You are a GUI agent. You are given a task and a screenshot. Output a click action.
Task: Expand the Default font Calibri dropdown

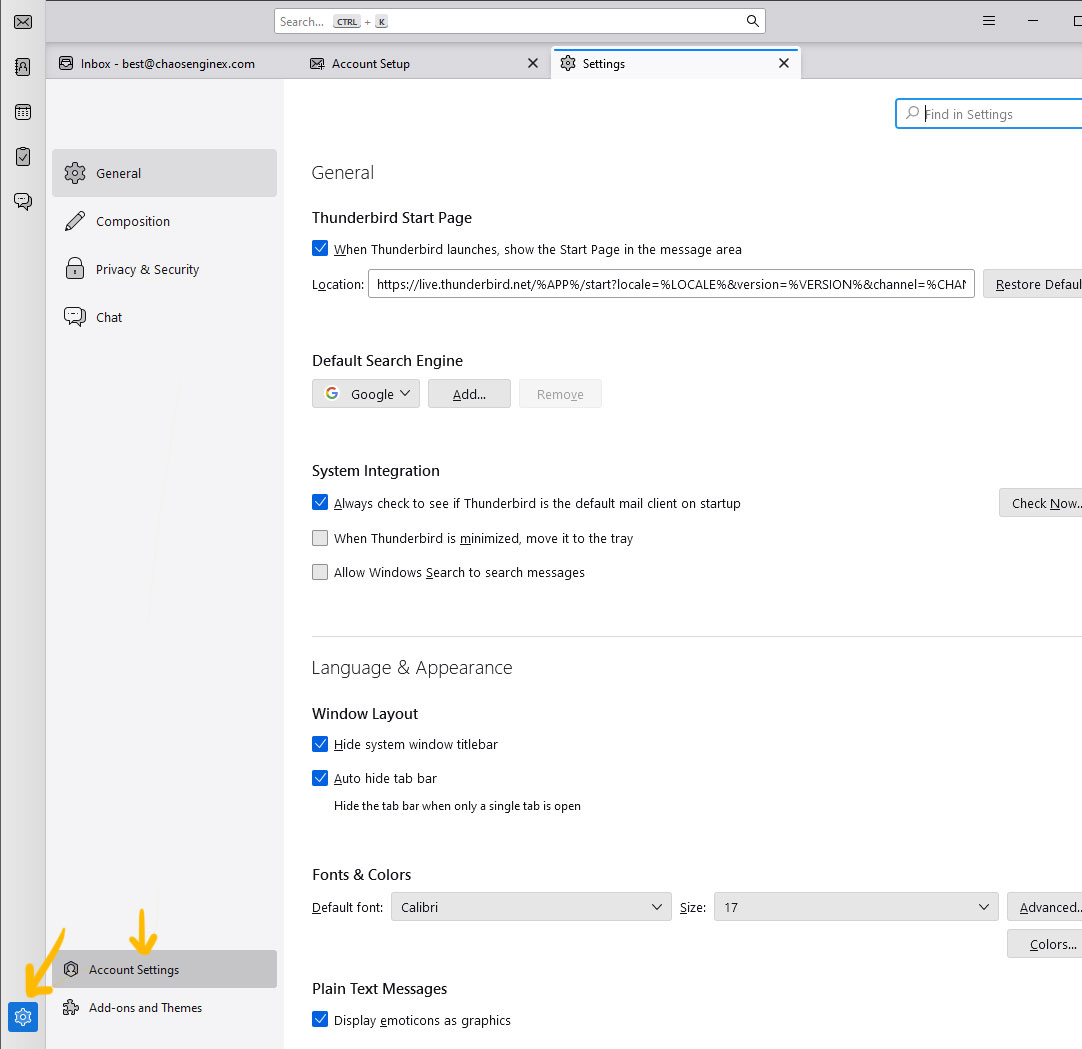(530, 907)
